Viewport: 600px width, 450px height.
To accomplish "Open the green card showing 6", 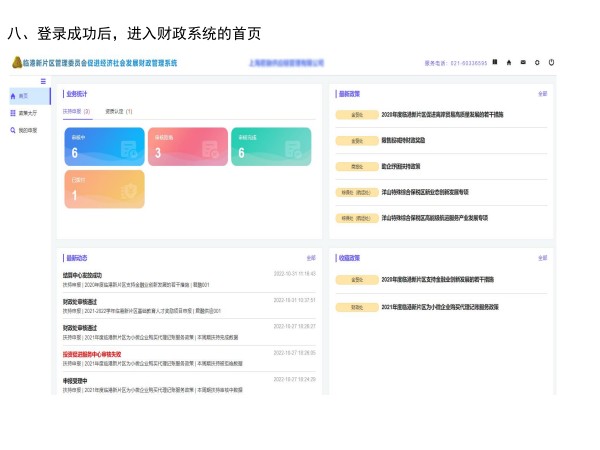I will [271, 147].
